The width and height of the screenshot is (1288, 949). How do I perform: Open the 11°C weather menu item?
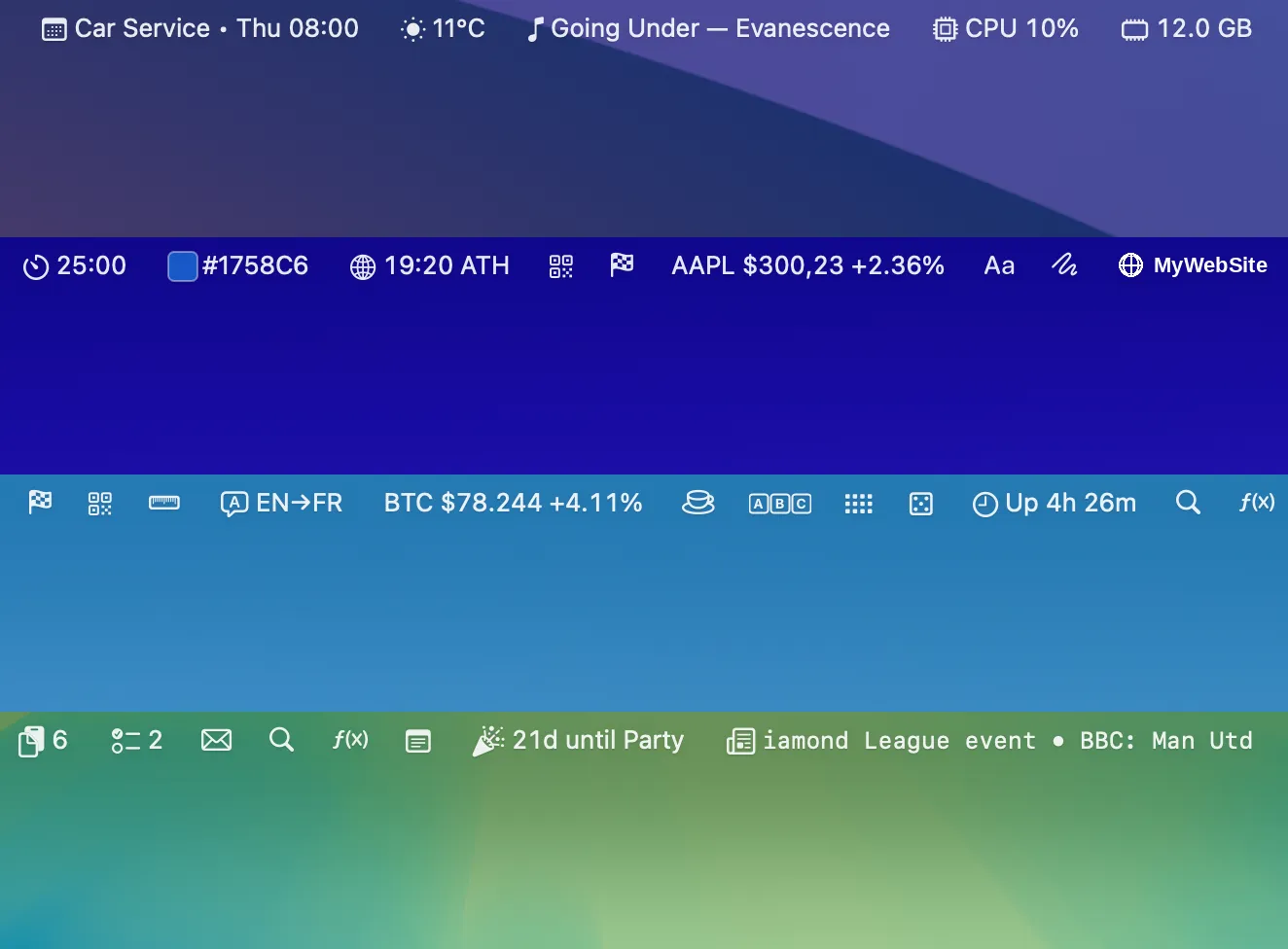443,28
